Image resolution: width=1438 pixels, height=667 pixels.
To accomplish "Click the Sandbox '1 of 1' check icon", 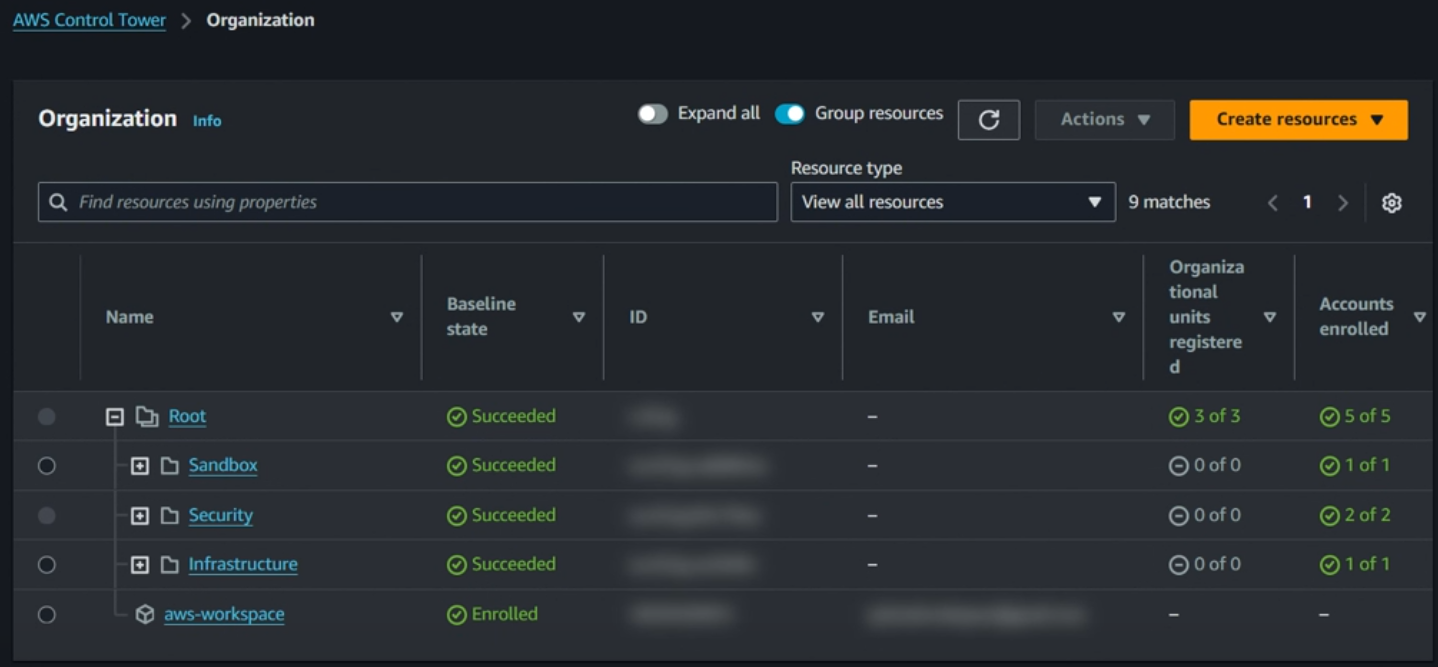I will pyautogui.click(x=1330, y=466).
